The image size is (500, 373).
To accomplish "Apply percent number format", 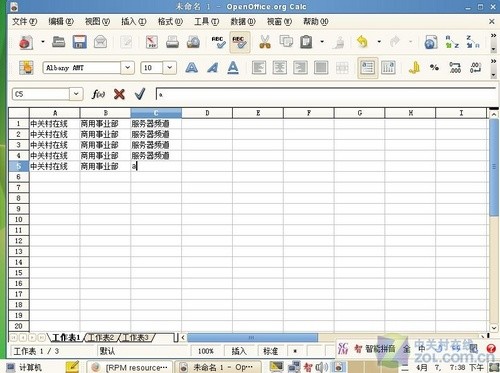I will coord(434,68).
